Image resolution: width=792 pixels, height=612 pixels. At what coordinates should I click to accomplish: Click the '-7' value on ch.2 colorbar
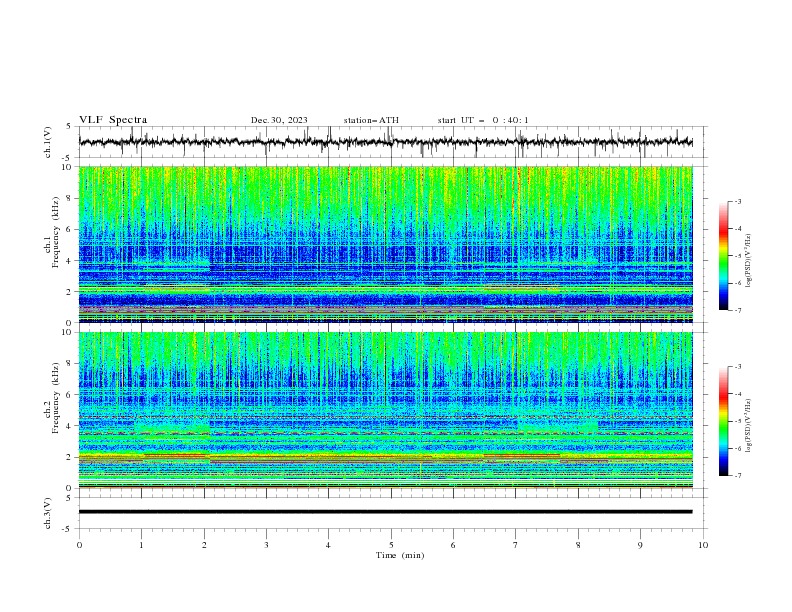tap(737, 475)
